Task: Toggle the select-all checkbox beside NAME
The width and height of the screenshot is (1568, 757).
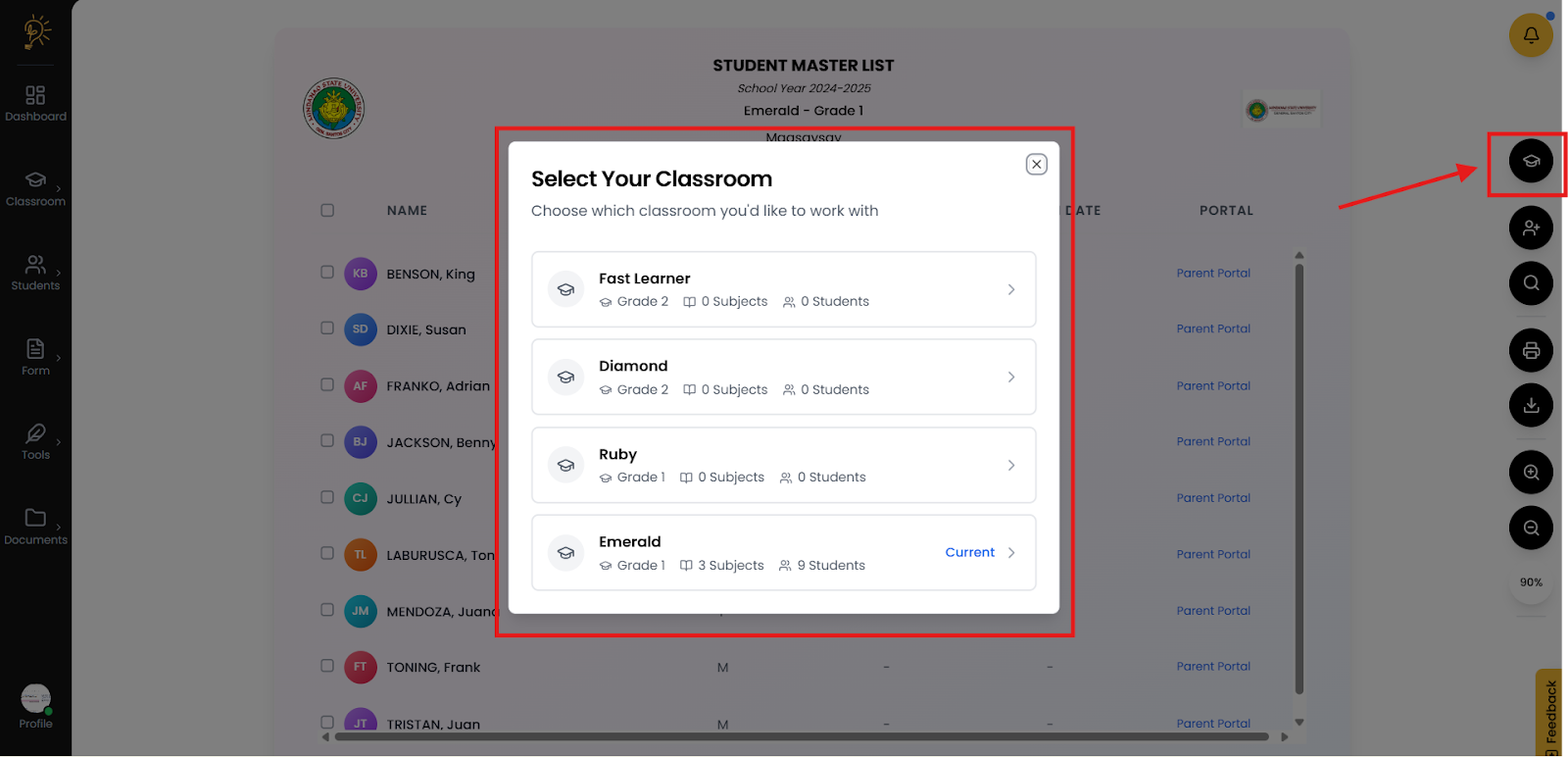Action: 327,210
